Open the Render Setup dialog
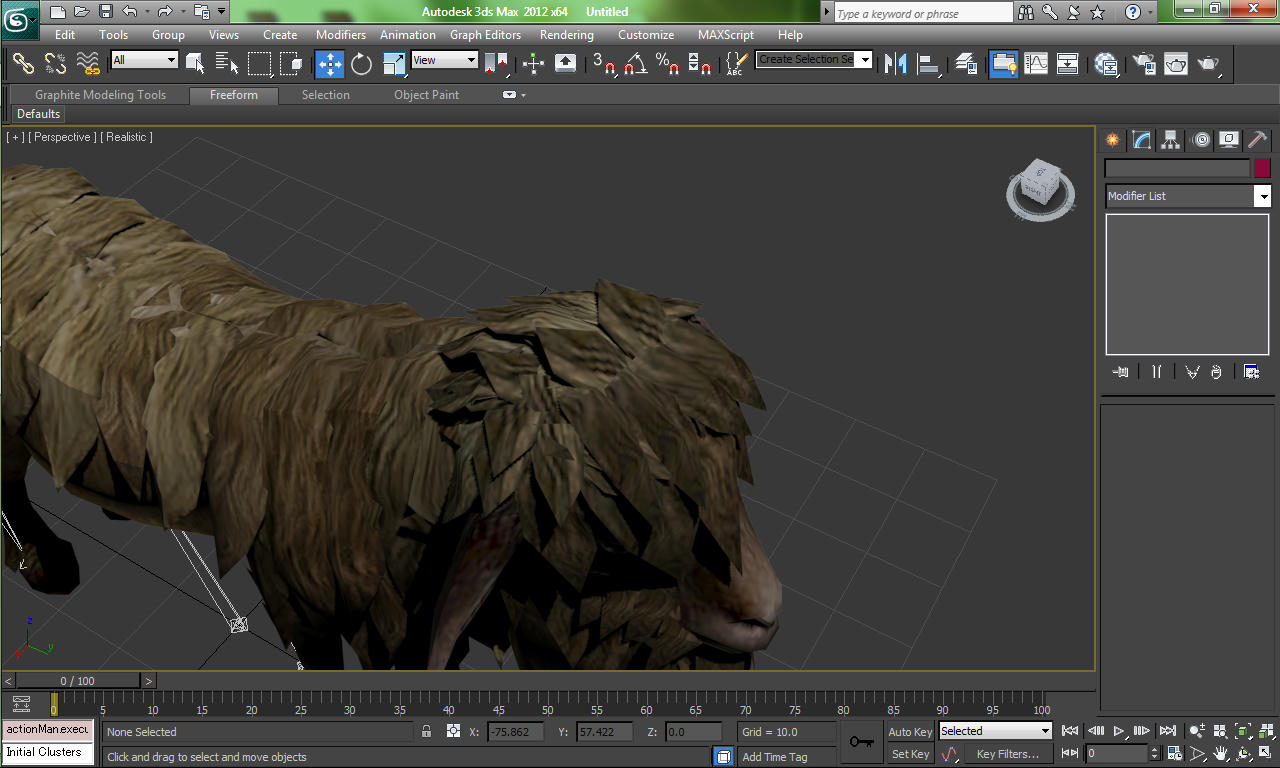 1144,63
